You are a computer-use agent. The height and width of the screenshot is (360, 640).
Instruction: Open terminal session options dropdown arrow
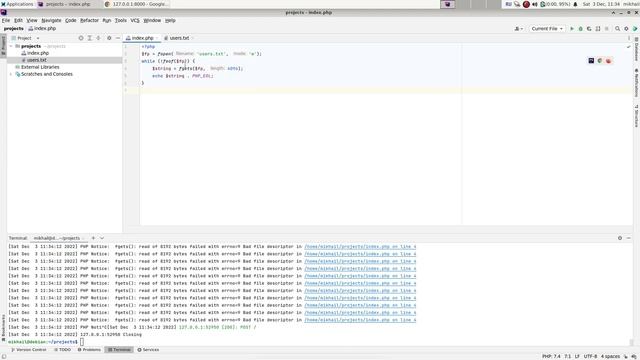(x=102, y=238)
